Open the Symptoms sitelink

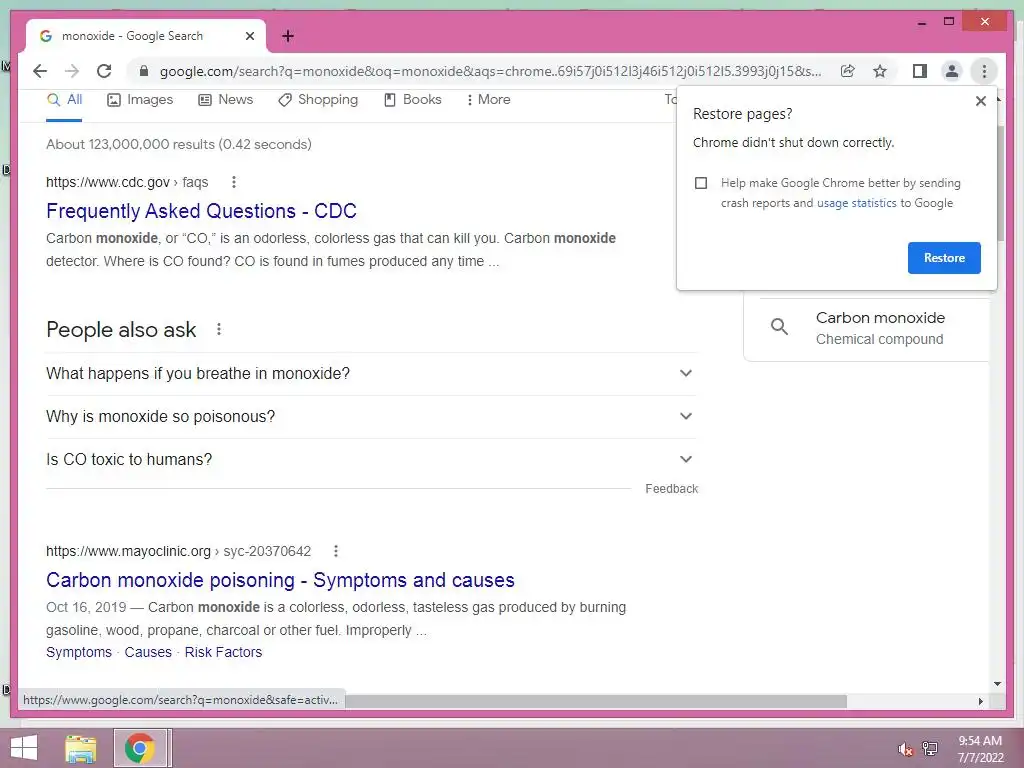pos(79,652)
